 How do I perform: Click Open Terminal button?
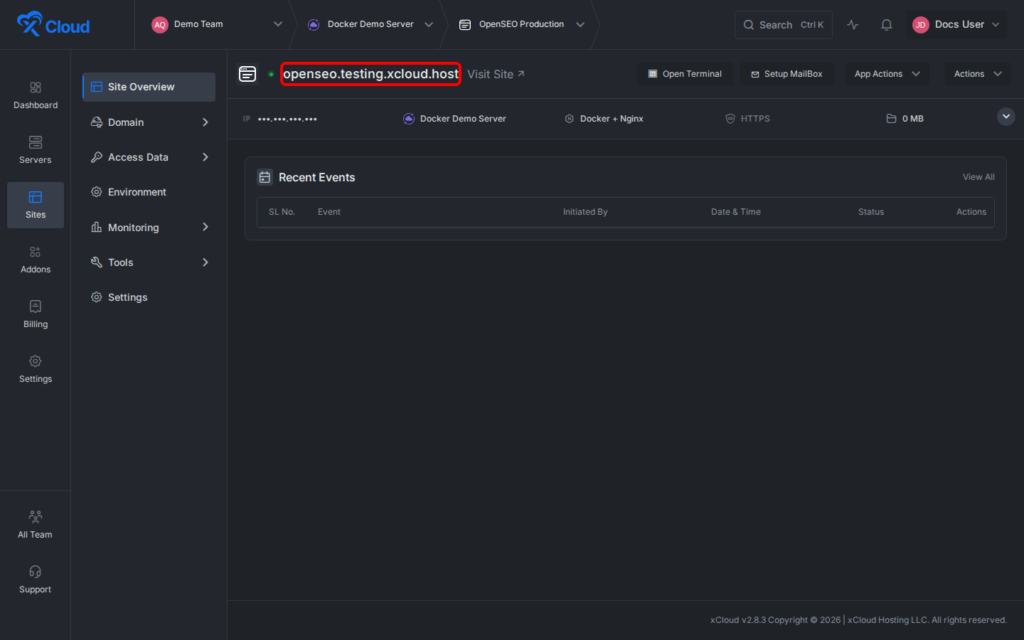pyautogui.click(x=684, y=74)
